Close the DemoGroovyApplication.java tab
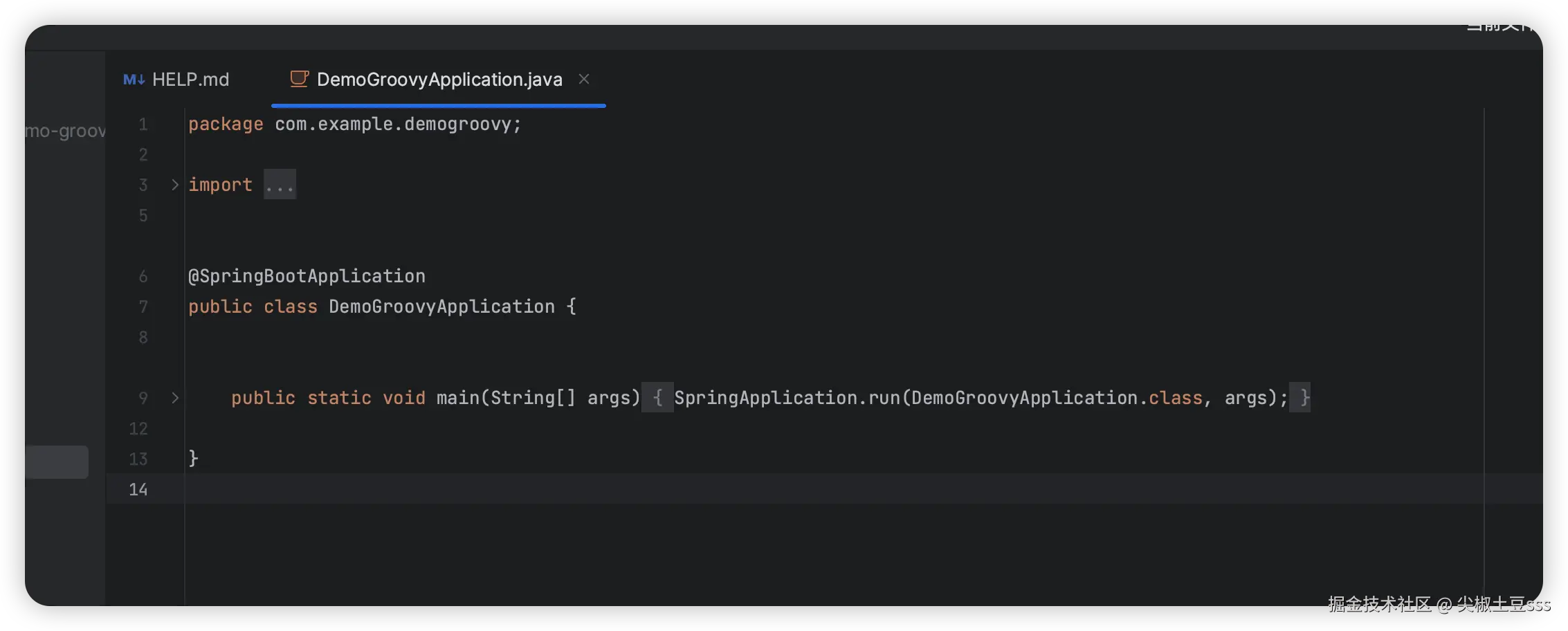This screenshot has width=1568, height=631. point(584,79)
